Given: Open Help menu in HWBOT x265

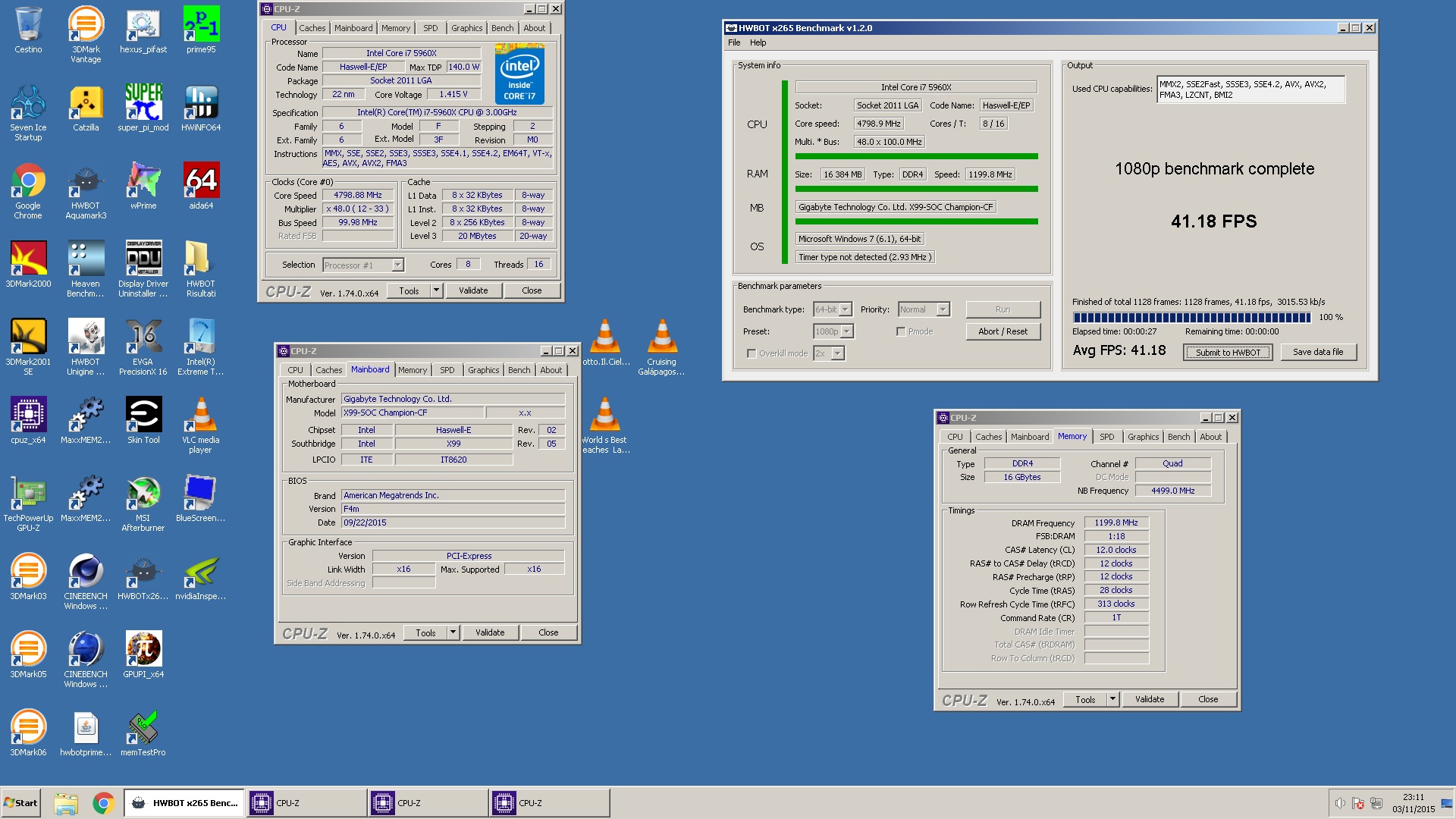Looking at the screenshot, I should tap(758, 42).
